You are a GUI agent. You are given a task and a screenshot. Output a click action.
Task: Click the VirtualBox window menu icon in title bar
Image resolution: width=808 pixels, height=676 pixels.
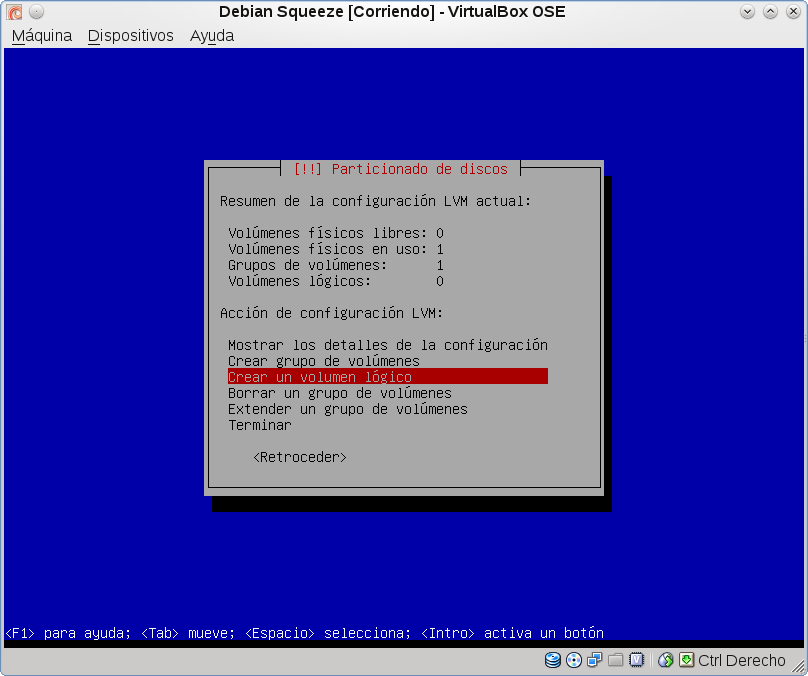coord(14,12)
